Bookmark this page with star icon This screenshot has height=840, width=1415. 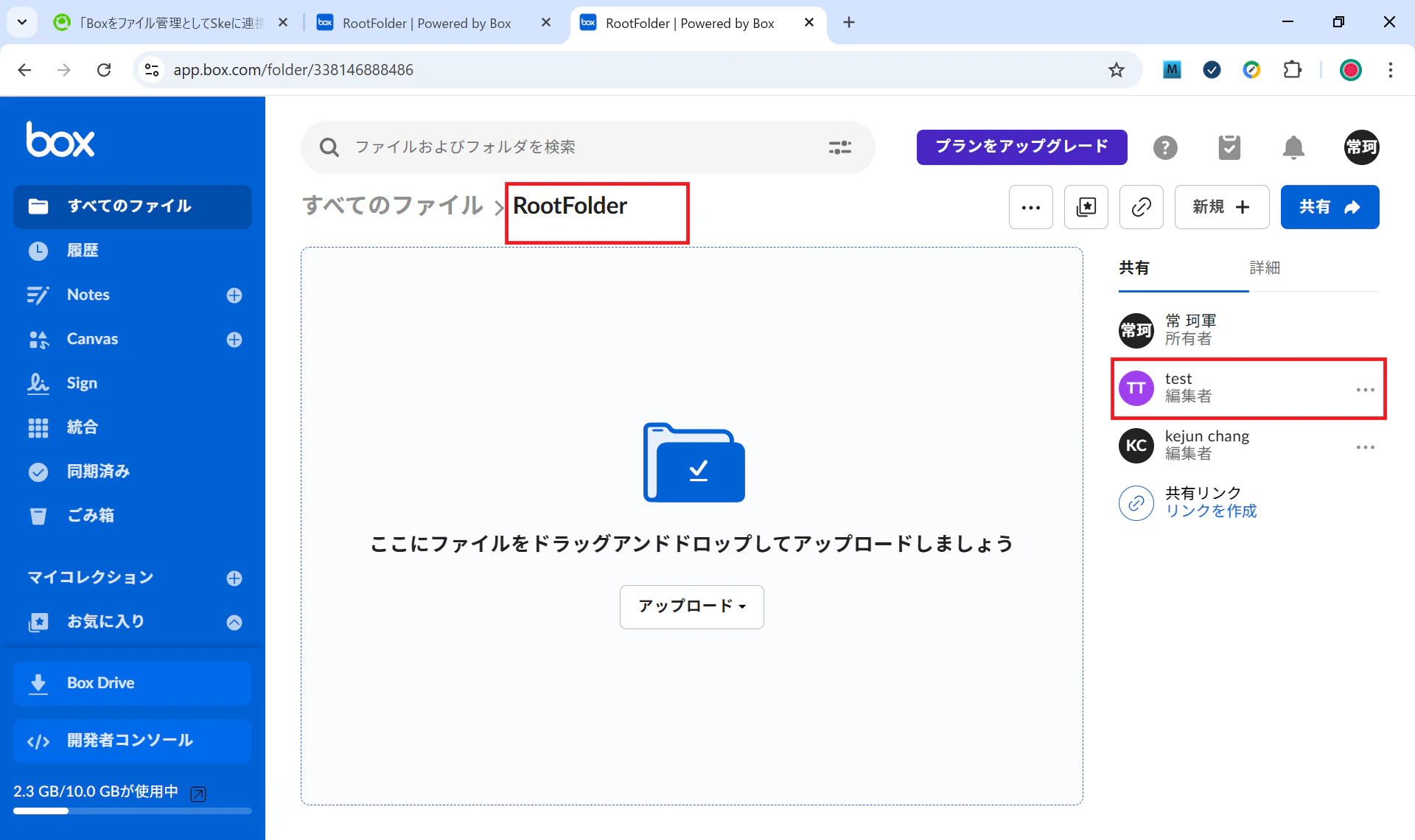1117,70
